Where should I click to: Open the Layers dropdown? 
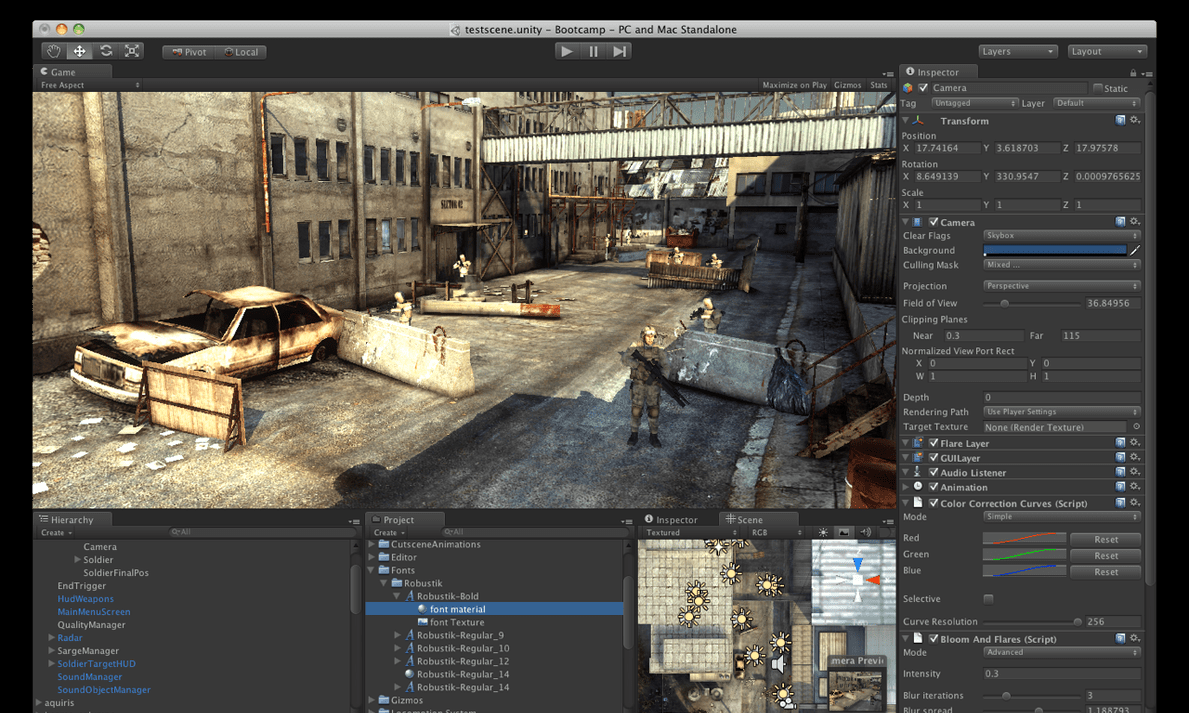(x=1017, y=52)
